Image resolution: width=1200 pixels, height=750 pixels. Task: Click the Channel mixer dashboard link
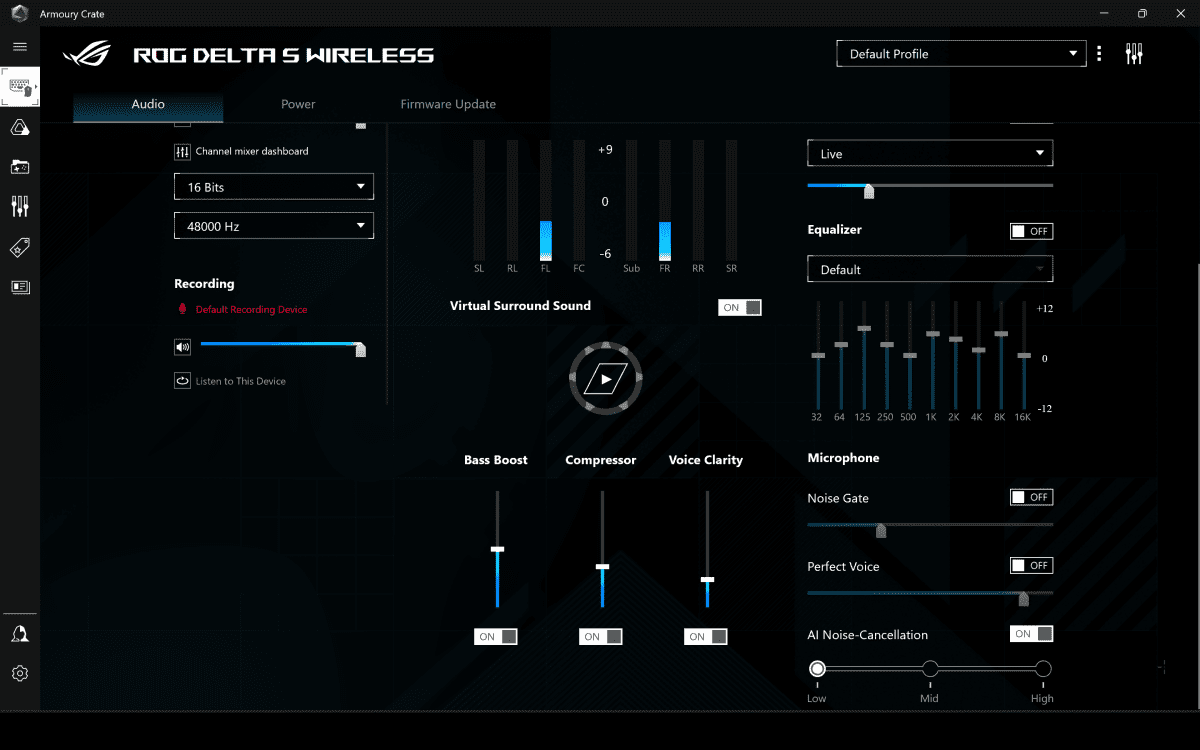[x=252, y=152]
